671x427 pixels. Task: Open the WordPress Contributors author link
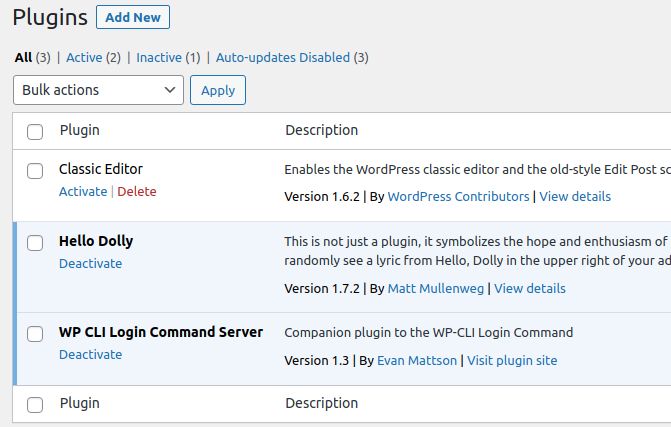(458, 197)
